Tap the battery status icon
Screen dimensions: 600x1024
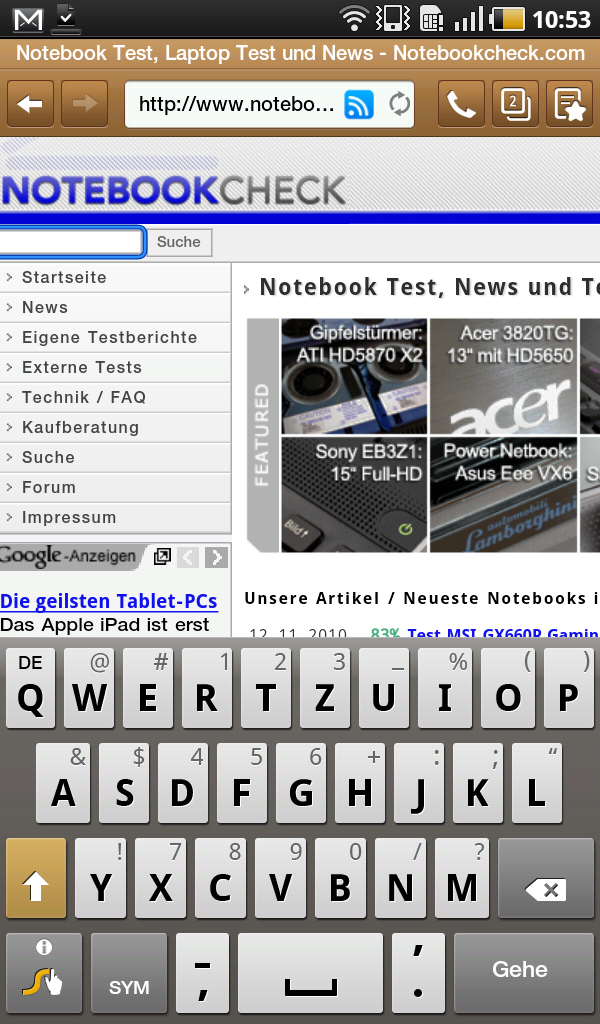click(507, 18)
